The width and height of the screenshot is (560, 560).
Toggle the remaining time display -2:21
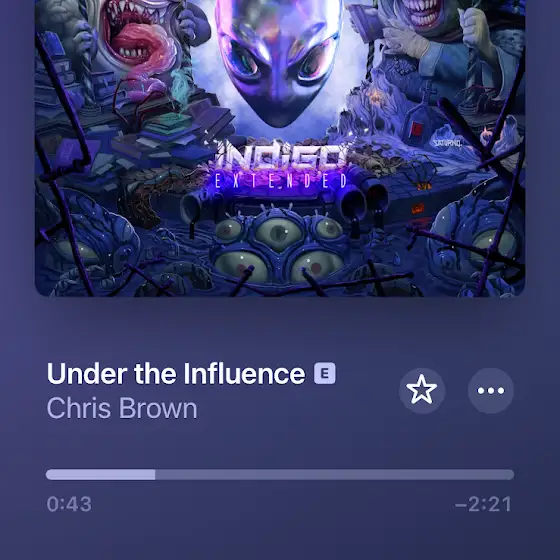pyautogui.click(x=483, y=504)
